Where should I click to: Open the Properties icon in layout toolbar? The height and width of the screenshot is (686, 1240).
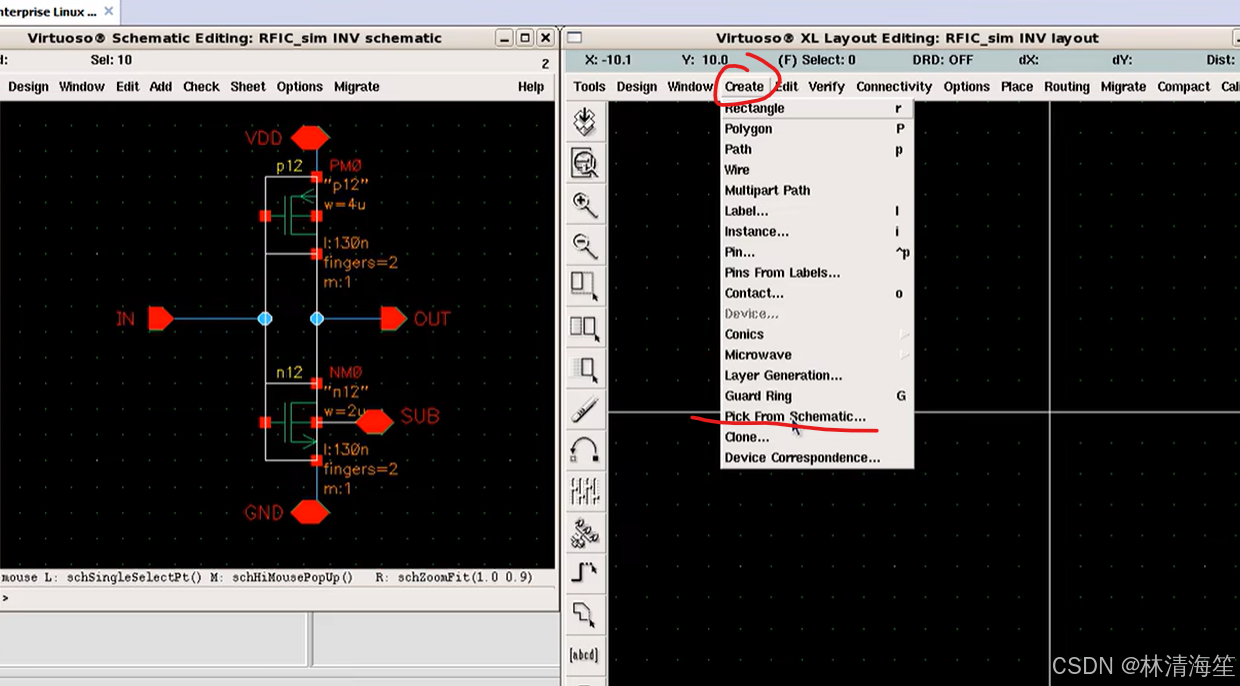click(x=584, y=491)
